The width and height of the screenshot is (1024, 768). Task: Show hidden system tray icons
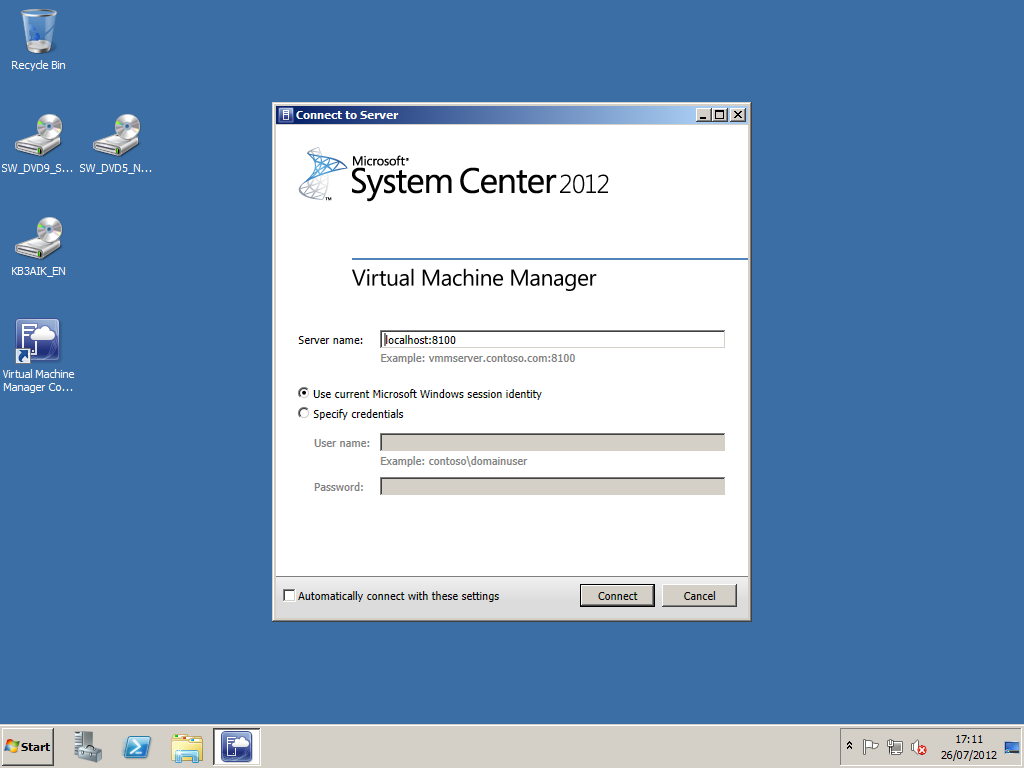click(849, 746)
